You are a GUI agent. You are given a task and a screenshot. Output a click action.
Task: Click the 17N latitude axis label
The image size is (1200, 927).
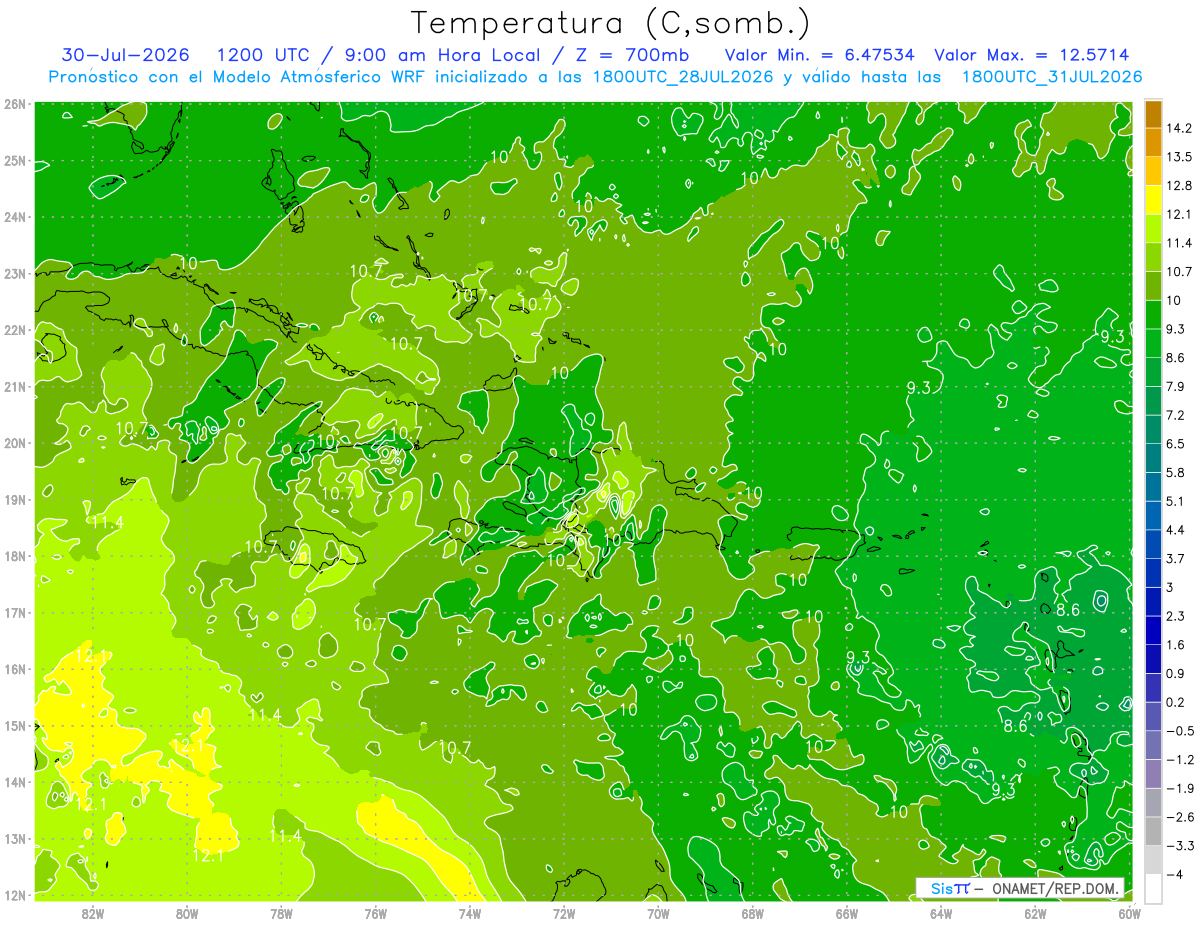[x=14, y=613]
